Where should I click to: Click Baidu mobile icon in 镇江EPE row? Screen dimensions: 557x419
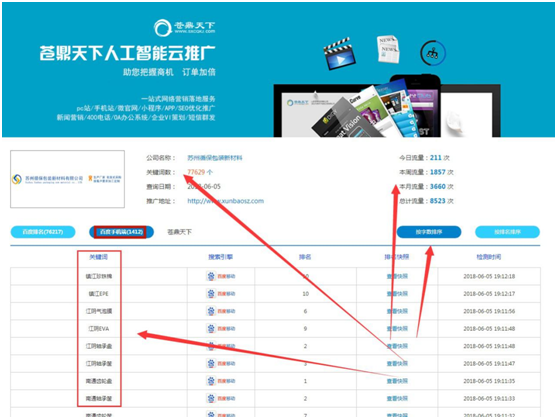pos(211,294)
